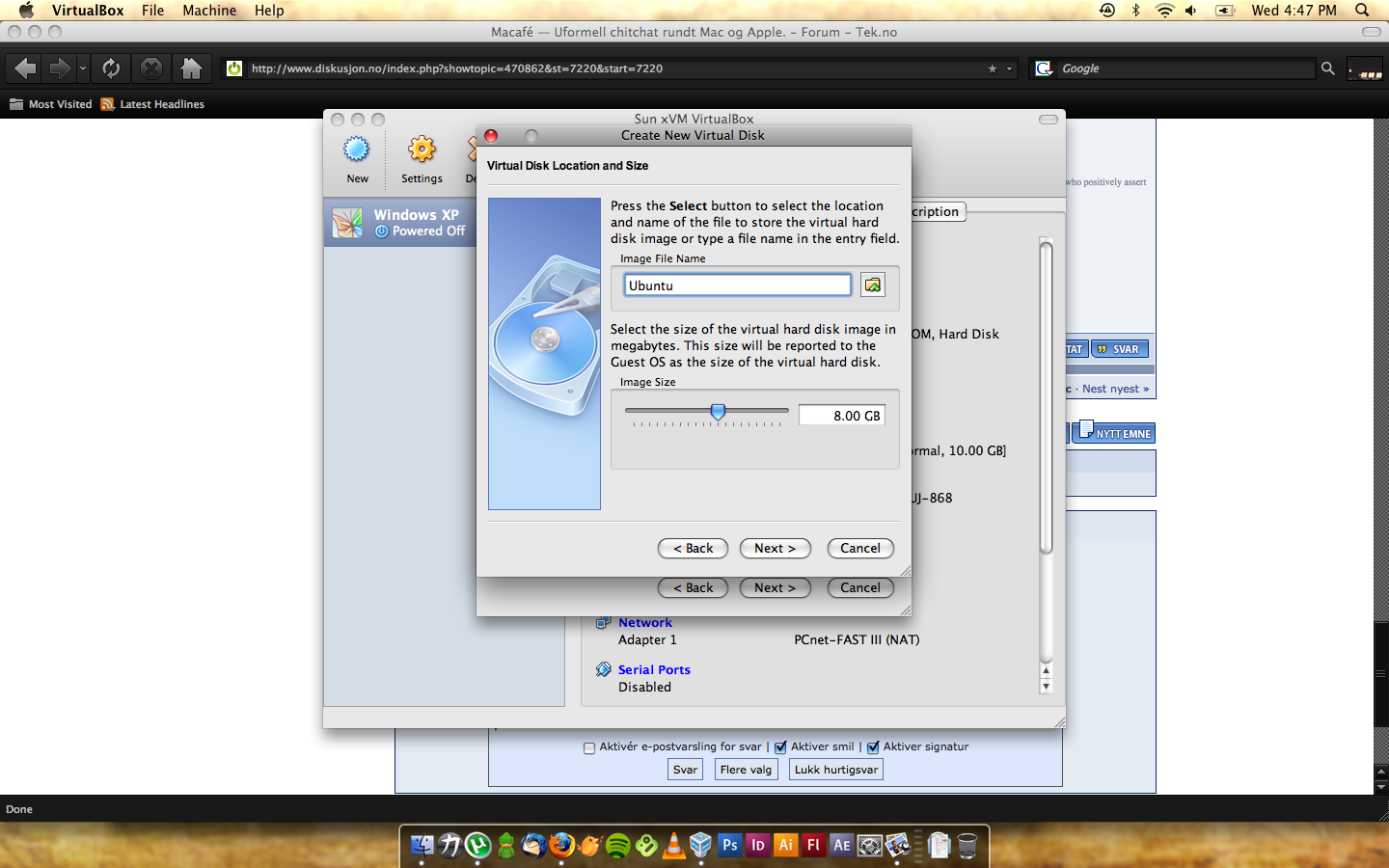Image resolution: width=1389 pixels, height=868 pixels.
Task: Open VirtualBox cube icon in the Dock
Action: click(x=701, y=845)
